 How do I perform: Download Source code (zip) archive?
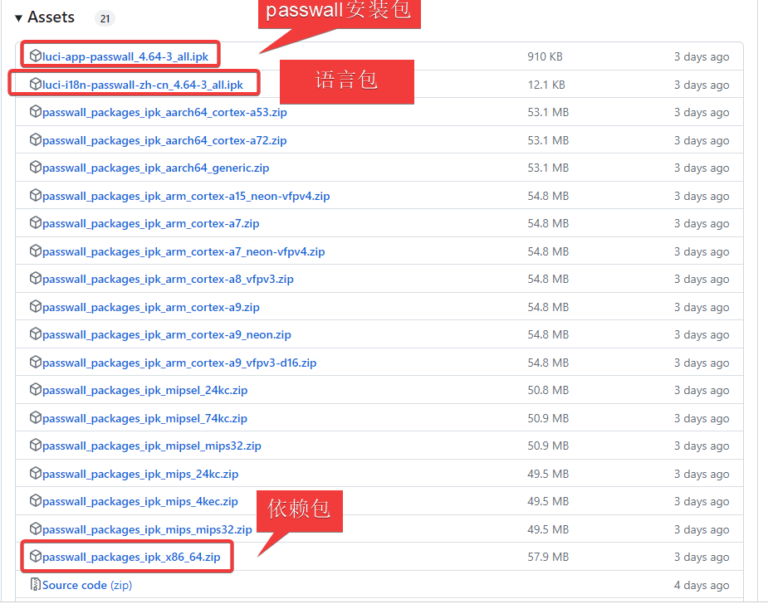(86, 585)
